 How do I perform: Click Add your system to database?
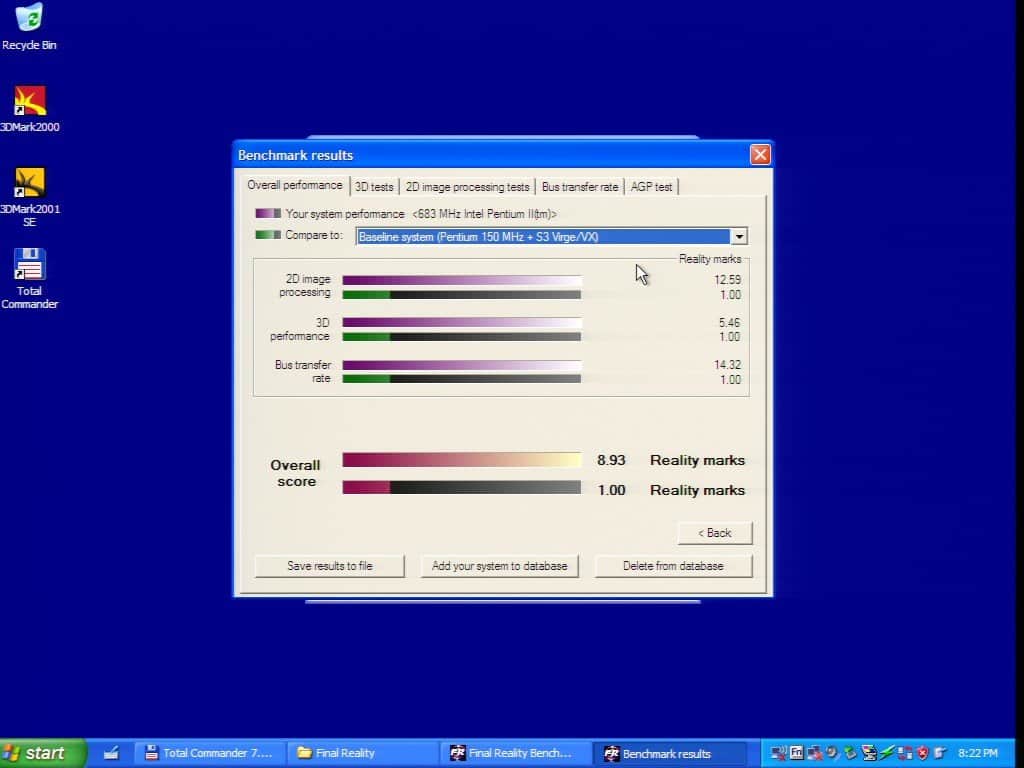[x=500, y=566]
